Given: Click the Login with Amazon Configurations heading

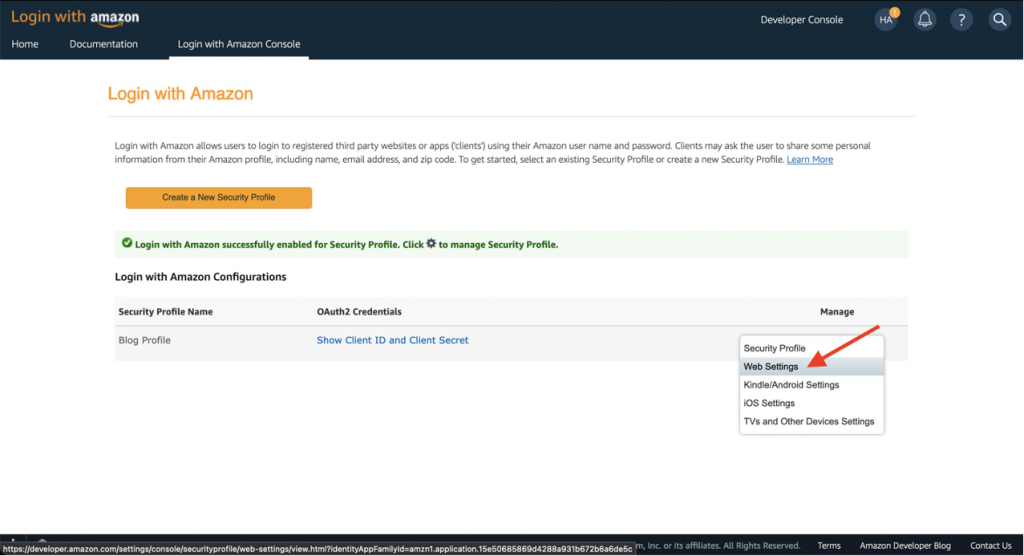Looking at the screenshot, I should (x=200, y=277).
